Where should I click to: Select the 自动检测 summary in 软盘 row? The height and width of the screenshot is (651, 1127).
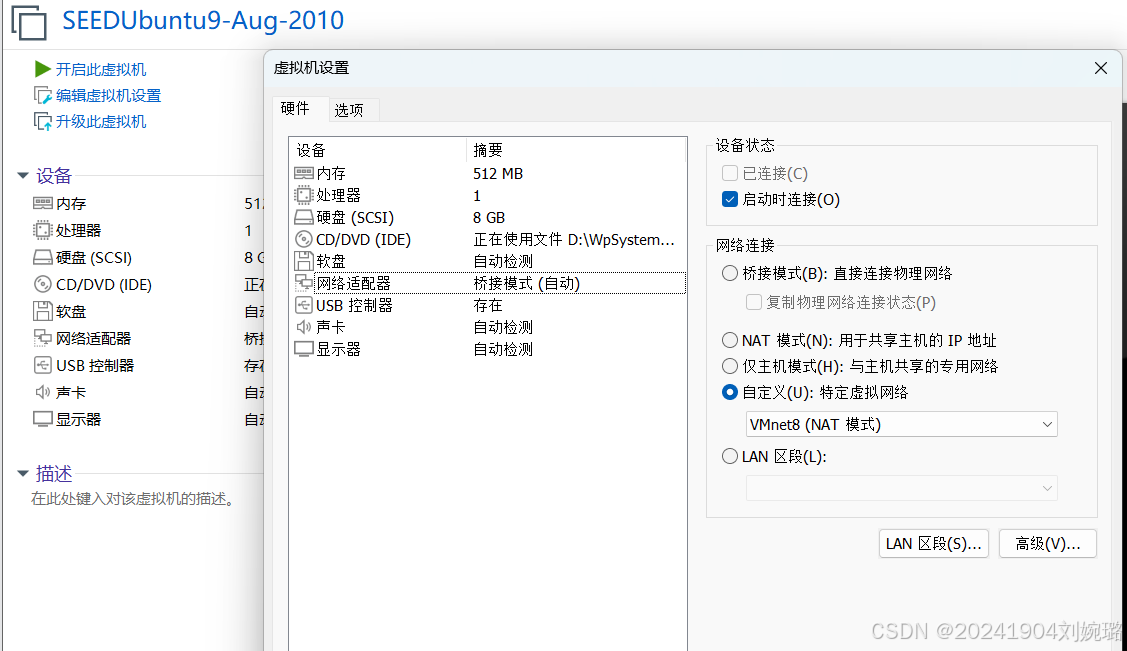[503, 261]
